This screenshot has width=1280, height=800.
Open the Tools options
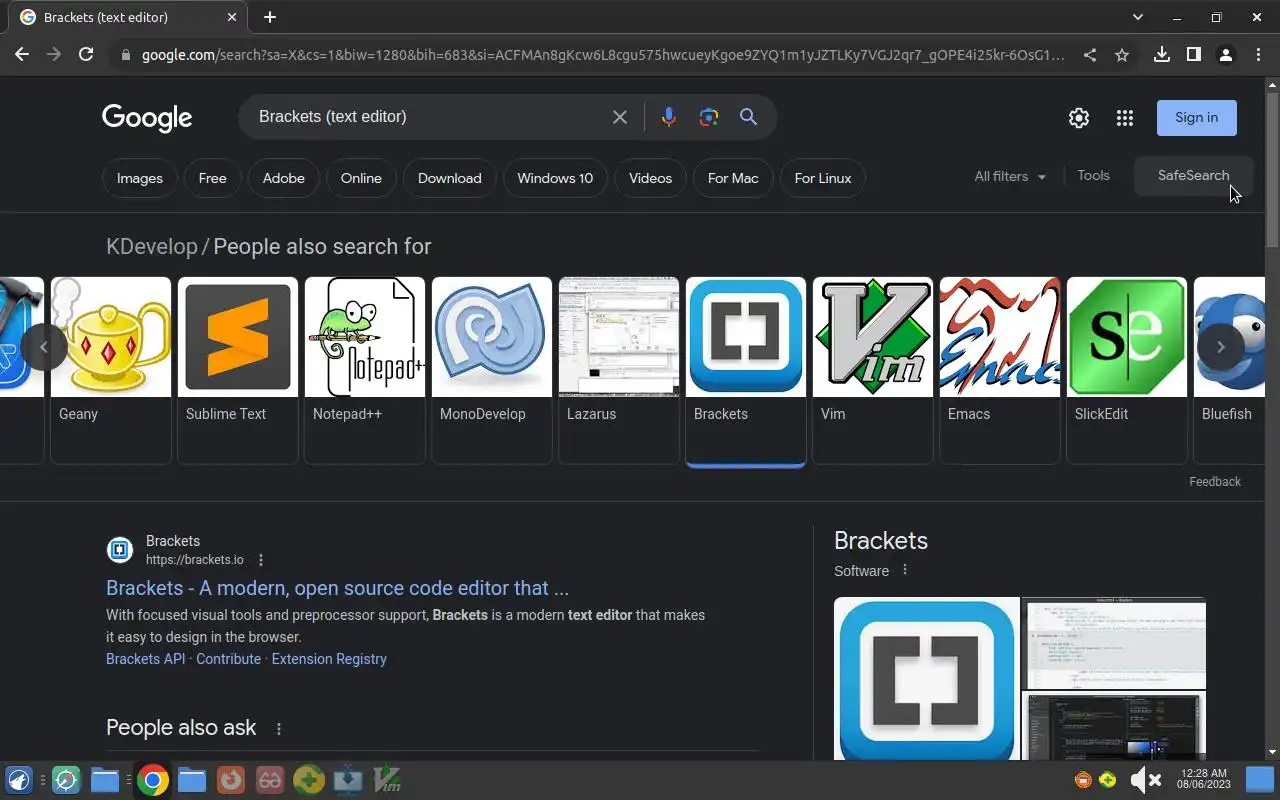(x=1093, y=175)
